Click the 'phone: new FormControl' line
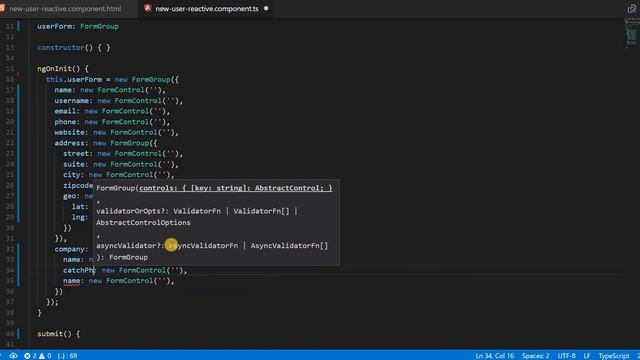This screenshot has height=360, width=640. (x=112, y=122)
